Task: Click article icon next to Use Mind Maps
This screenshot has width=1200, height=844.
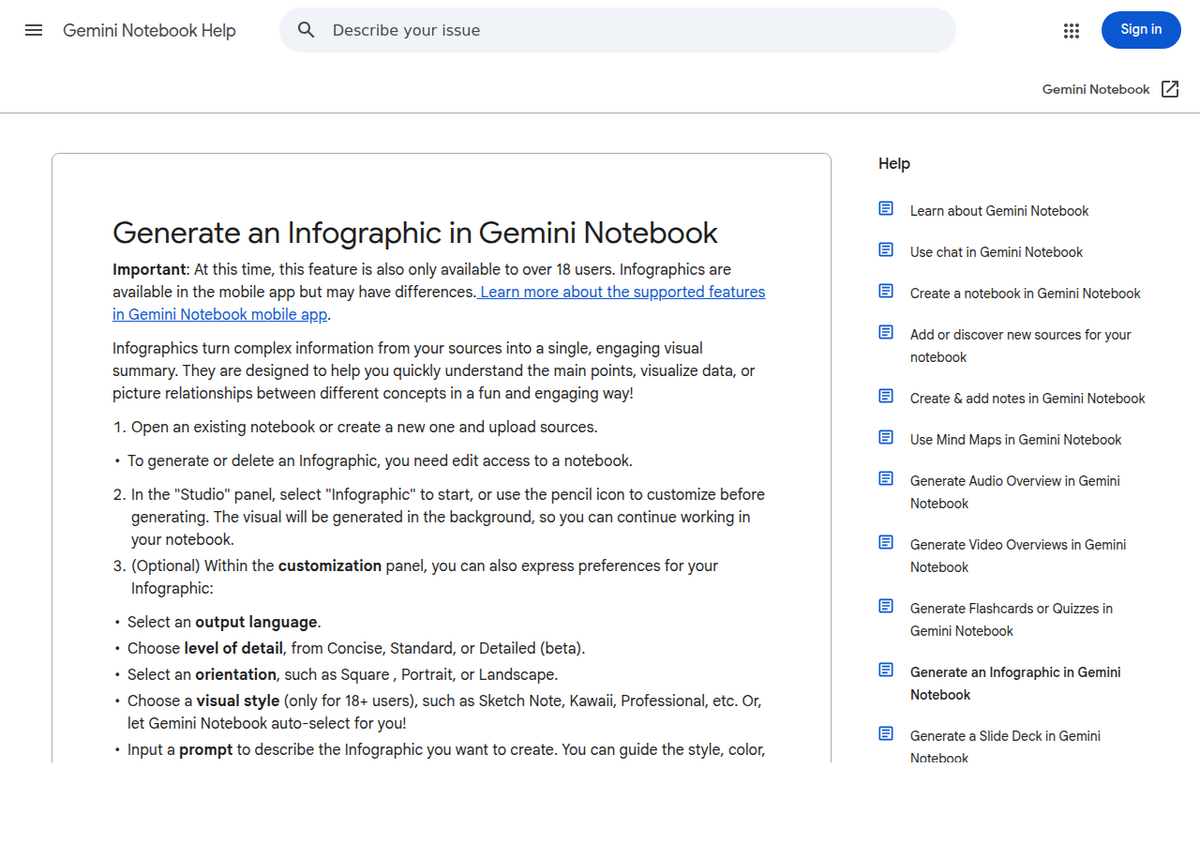Action: [x=886, y=437]
